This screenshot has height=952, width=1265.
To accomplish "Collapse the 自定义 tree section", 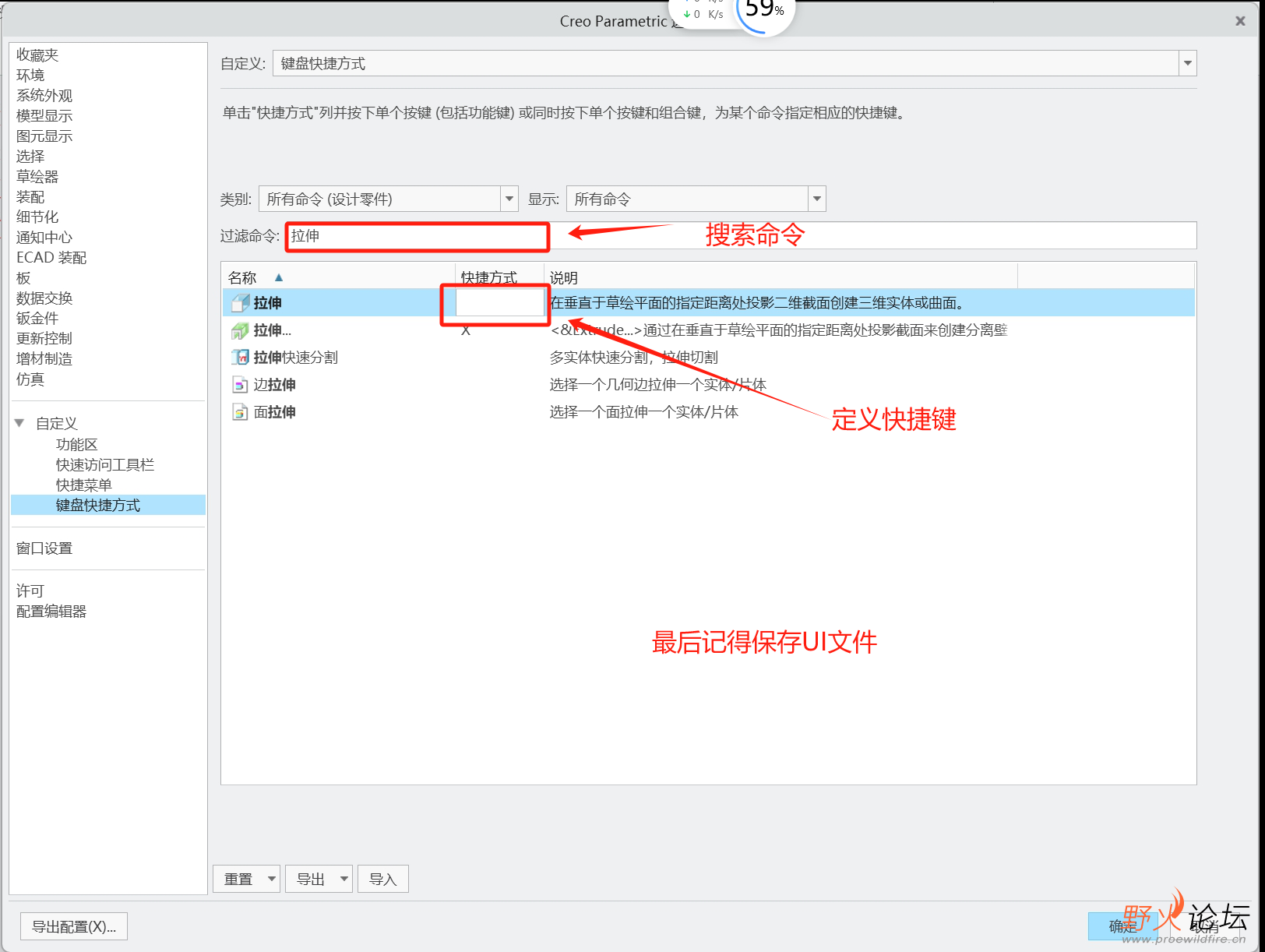I will (x=19, y=423).
